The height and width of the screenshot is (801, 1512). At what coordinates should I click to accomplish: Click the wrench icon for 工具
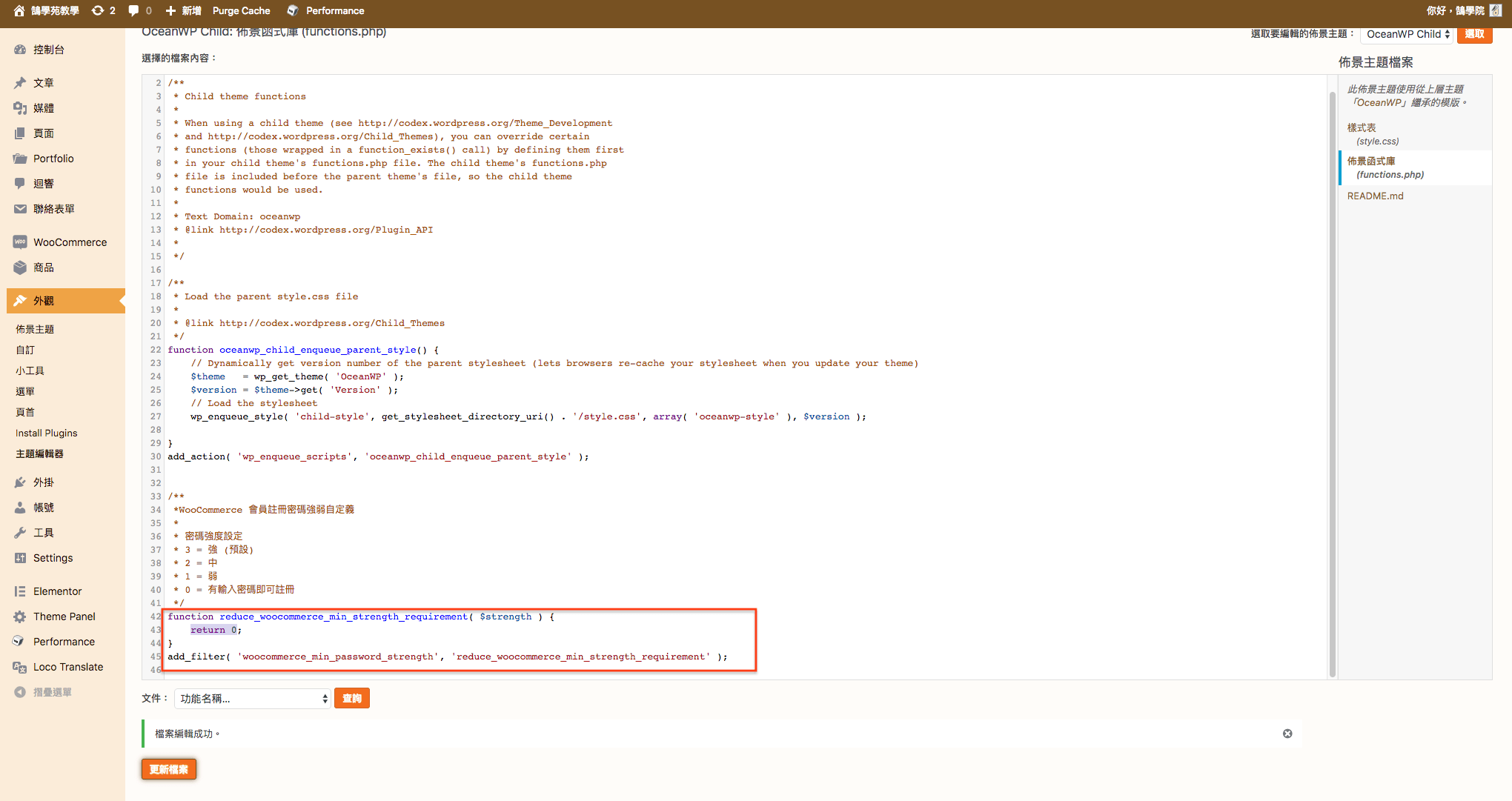coord(20,533)
